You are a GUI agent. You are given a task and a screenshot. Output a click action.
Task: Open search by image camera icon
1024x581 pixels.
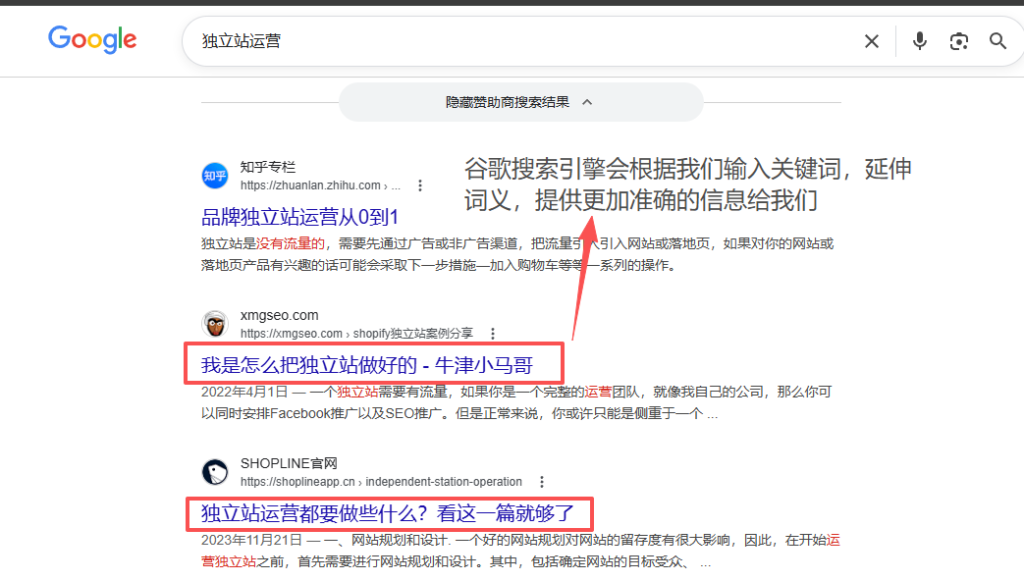959,41
